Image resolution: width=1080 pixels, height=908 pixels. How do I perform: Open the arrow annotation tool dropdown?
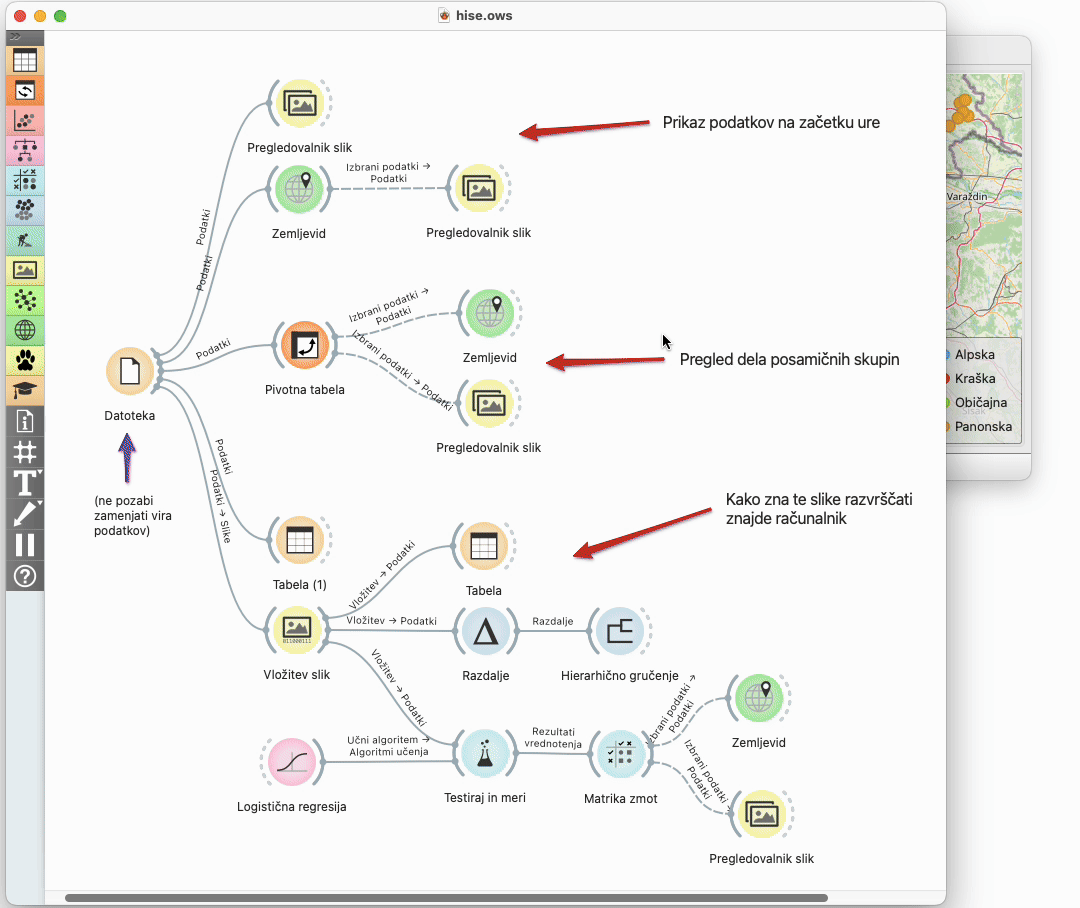coord(25,513)
